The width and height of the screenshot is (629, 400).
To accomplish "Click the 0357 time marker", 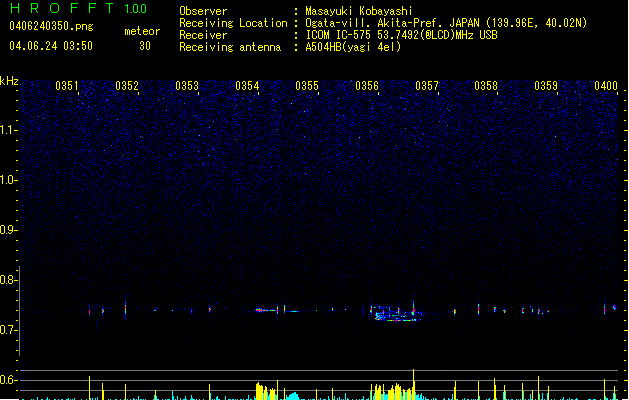I will 427,86.
